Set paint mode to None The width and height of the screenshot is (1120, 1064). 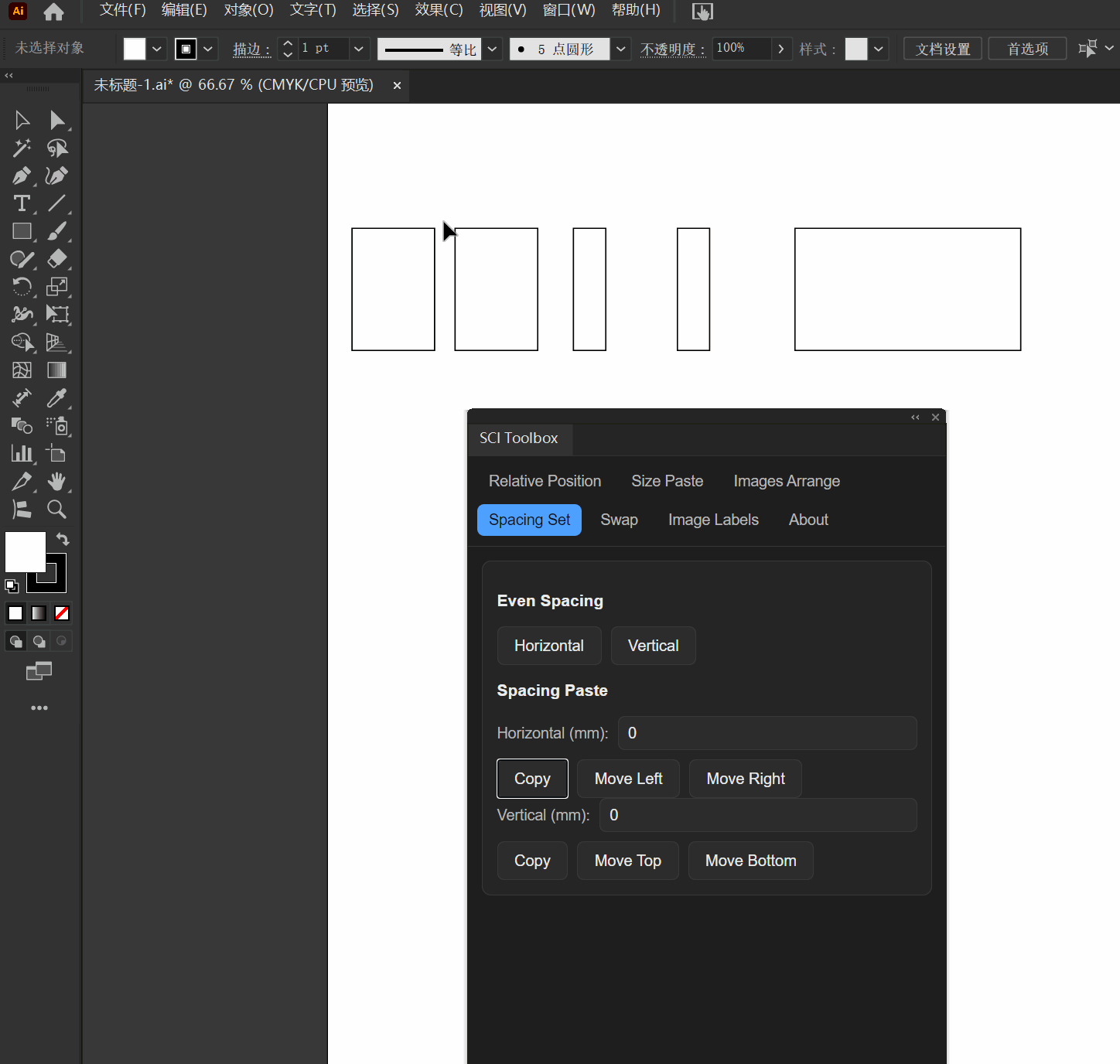click(62, 613)
